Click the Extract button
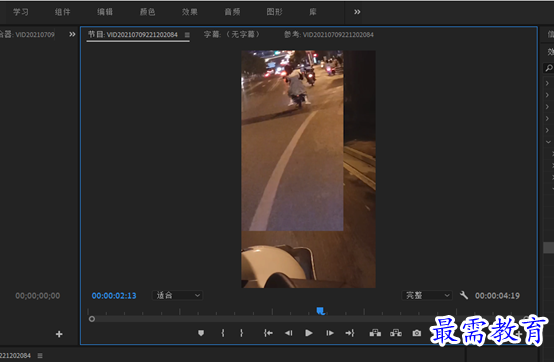Screen dimensions: 554x362 click(x=396, y=333)
